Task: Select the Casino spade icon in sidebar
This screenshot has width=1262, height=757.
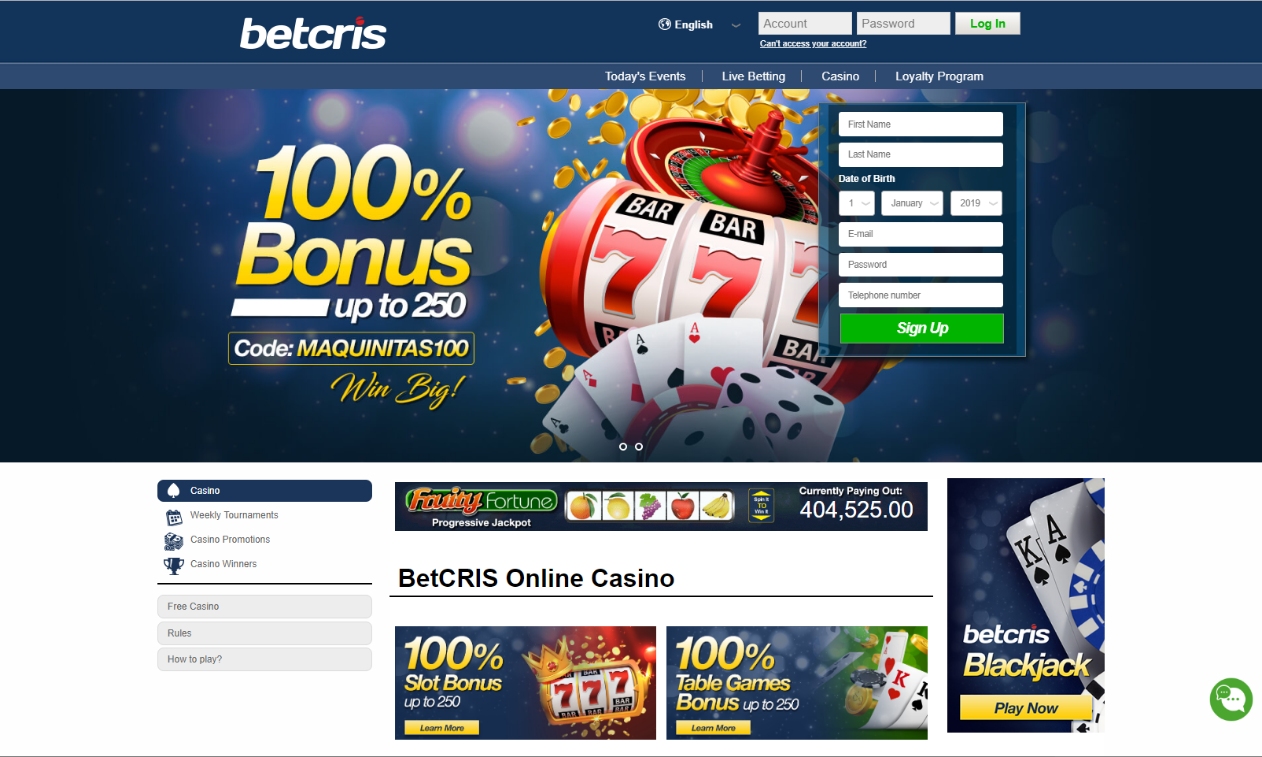Action: coord(173,491)
